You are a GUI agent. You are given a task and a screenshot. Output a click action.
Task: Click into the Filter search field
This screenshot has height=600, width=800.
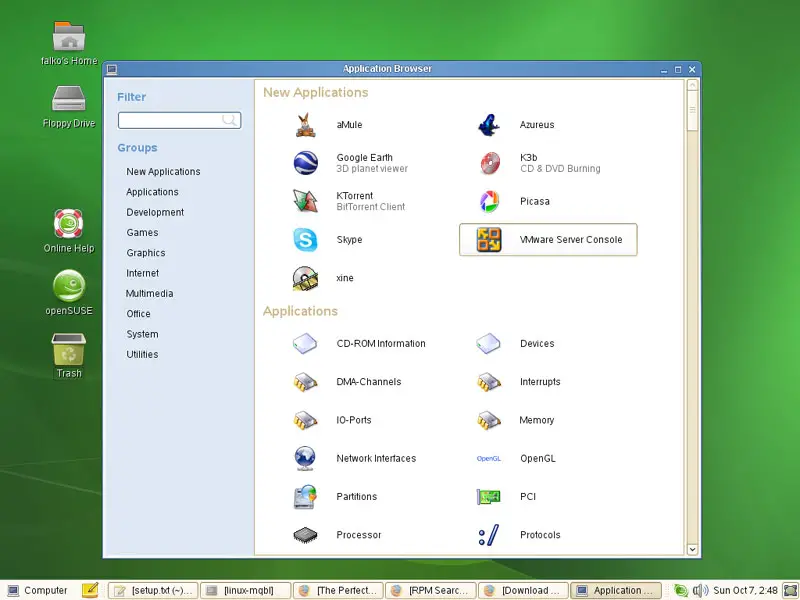tap(179, 120)
